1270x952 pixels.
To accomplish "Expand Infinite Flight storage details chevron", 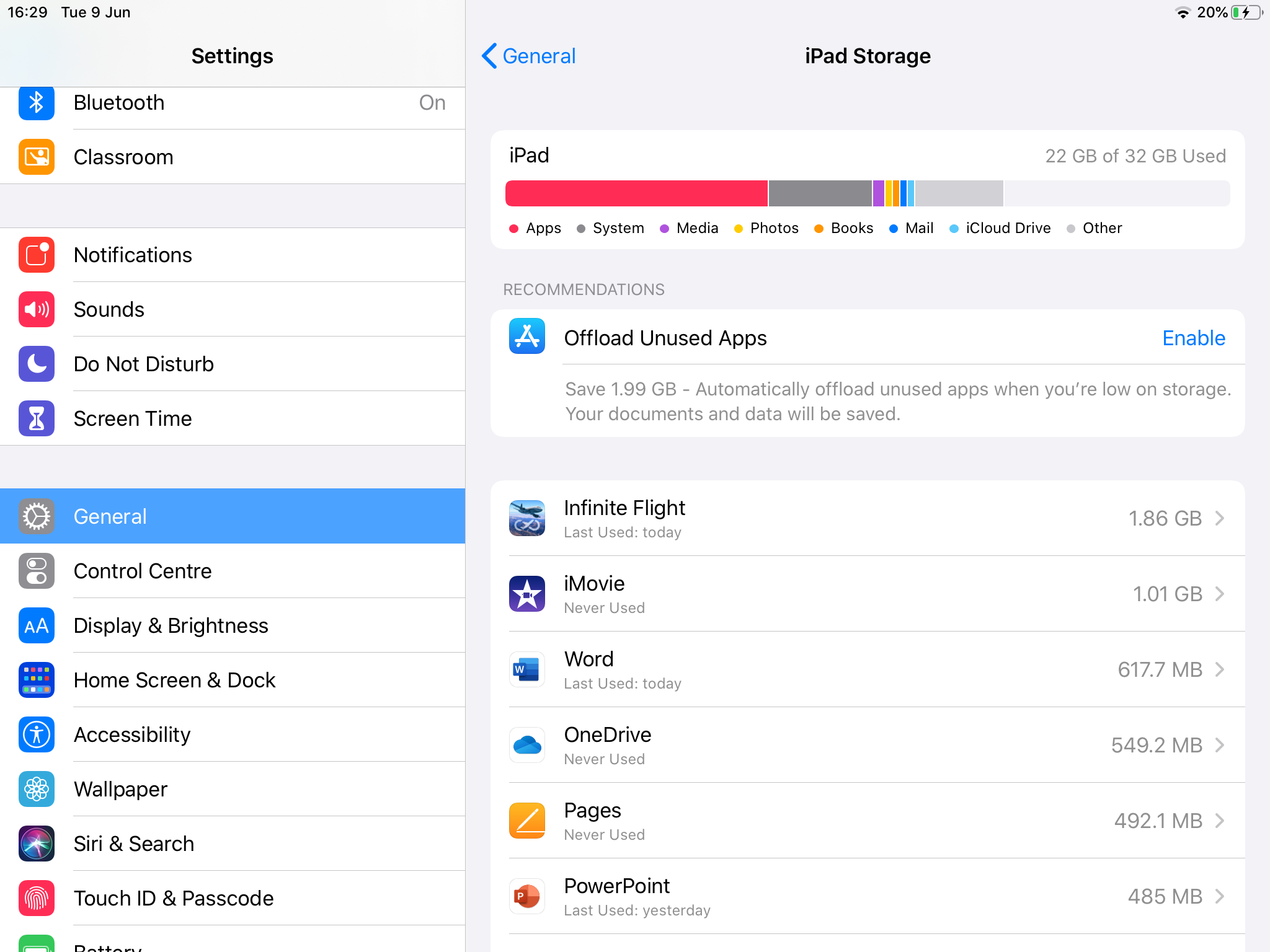I will pos(1219,518).
